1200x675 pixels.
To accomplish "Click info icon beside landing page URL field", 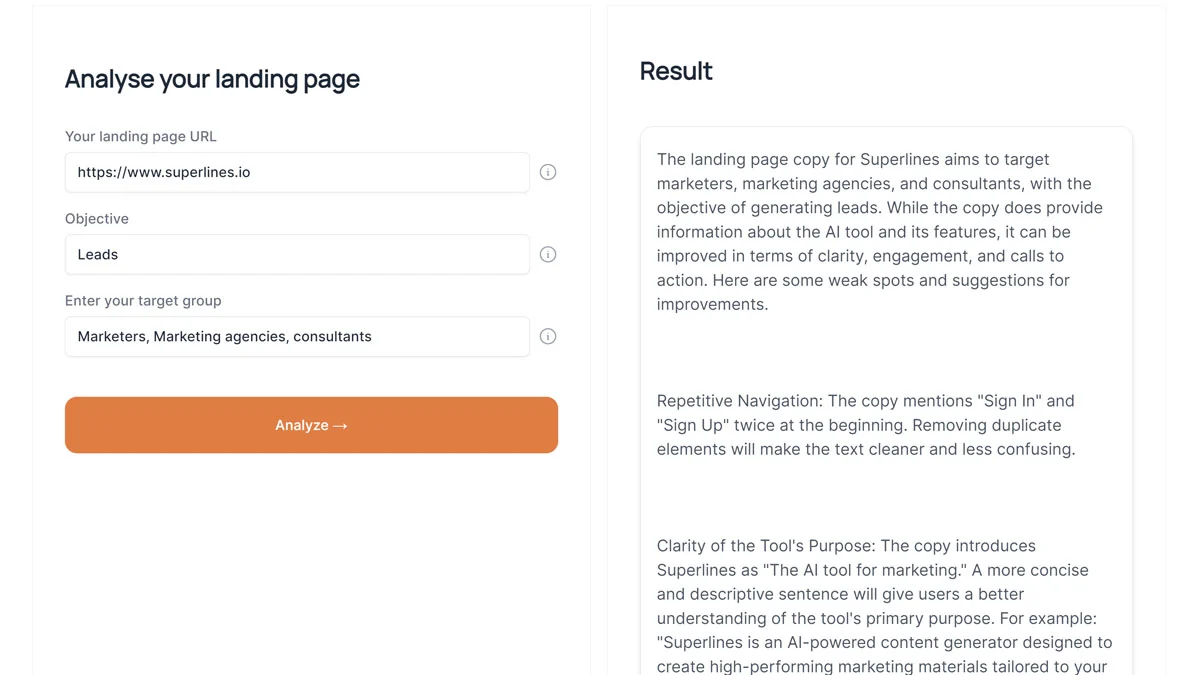I will coord(548,172).
